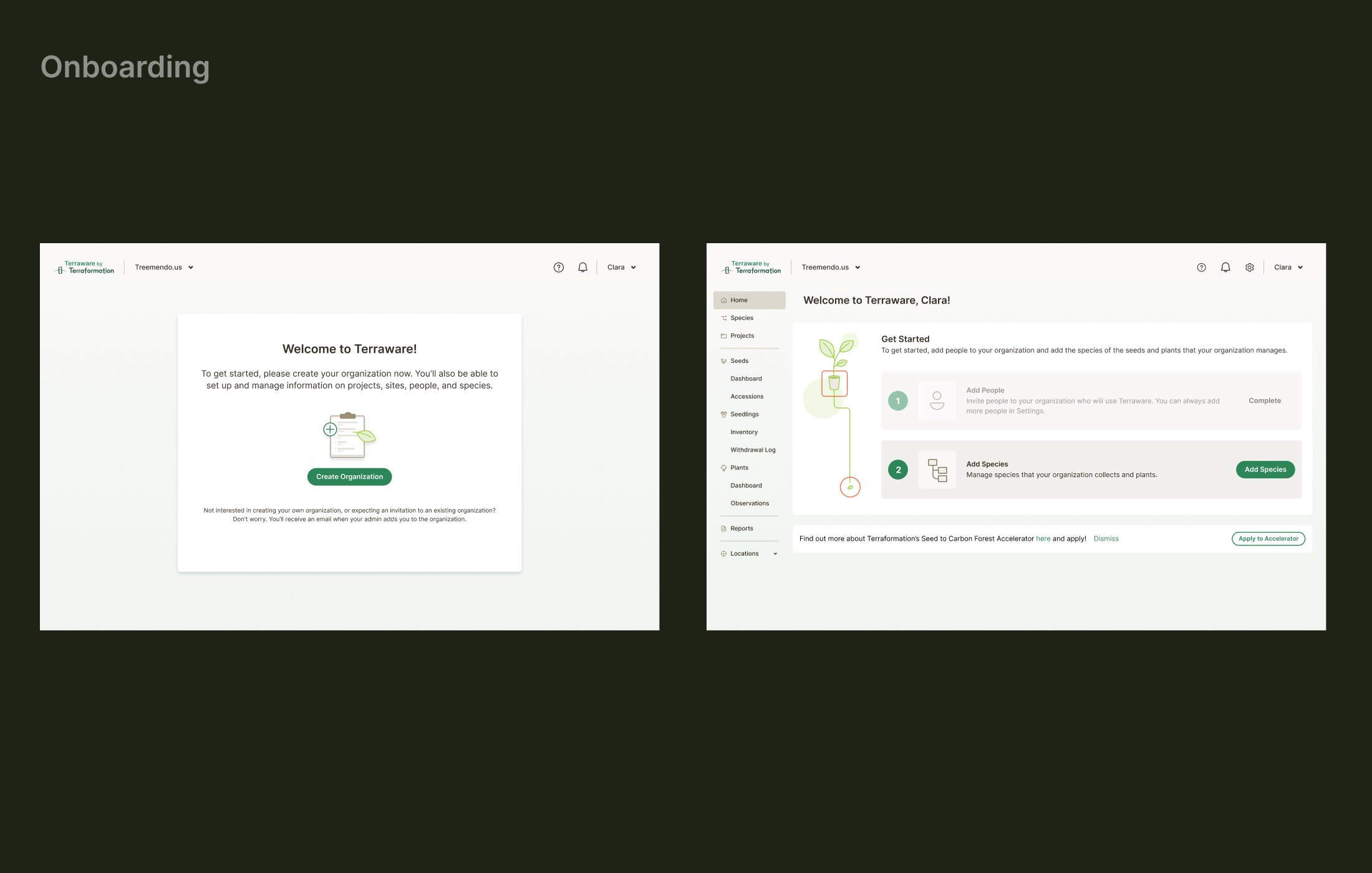This screenshot has height=873, width=1372.
Task: Dismiss the Accelerator announcement banner
Action: pyautogui.click(x=1106, y=538)
